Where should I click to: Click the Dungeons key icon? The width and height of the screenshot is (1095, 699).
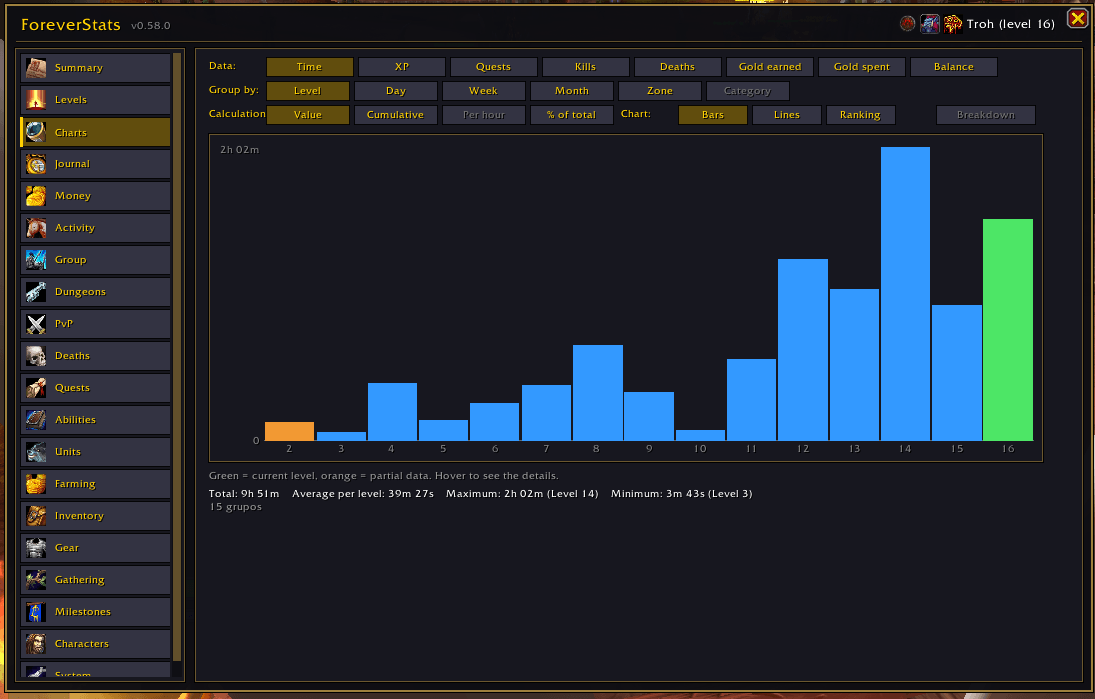pyautogui.click(x=36, y=292)
